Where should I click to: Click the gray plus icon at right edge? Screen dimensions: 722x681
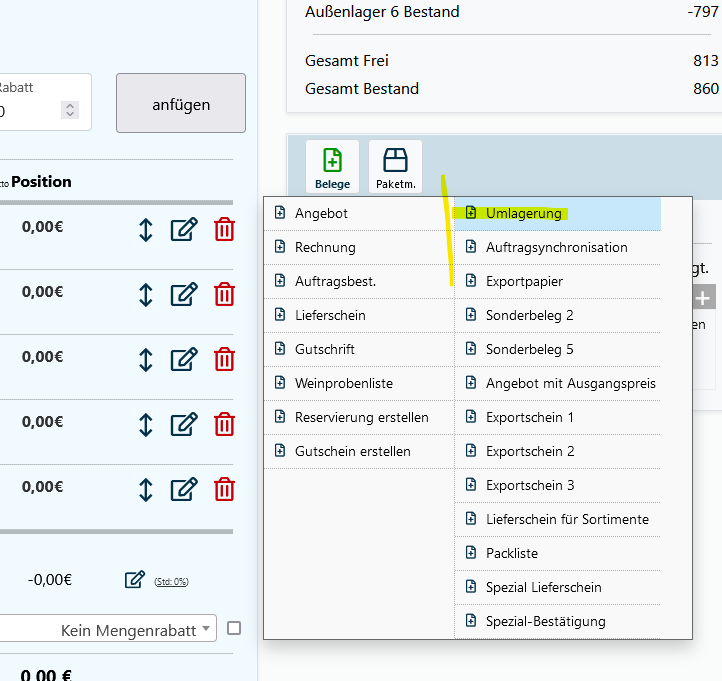coord(703,298)
